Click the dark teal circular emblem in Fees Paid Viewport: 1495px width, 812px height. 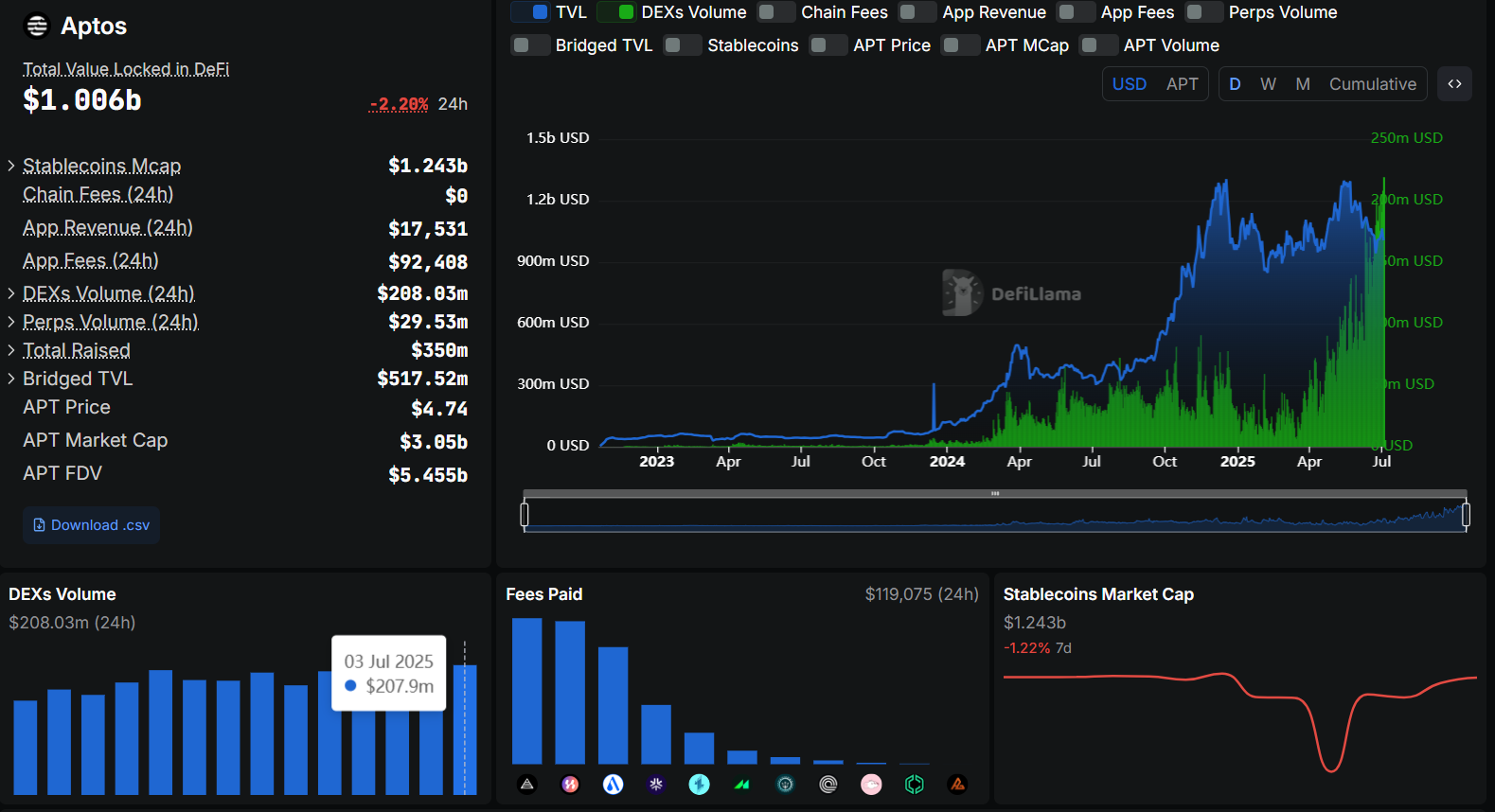(785, 784)
